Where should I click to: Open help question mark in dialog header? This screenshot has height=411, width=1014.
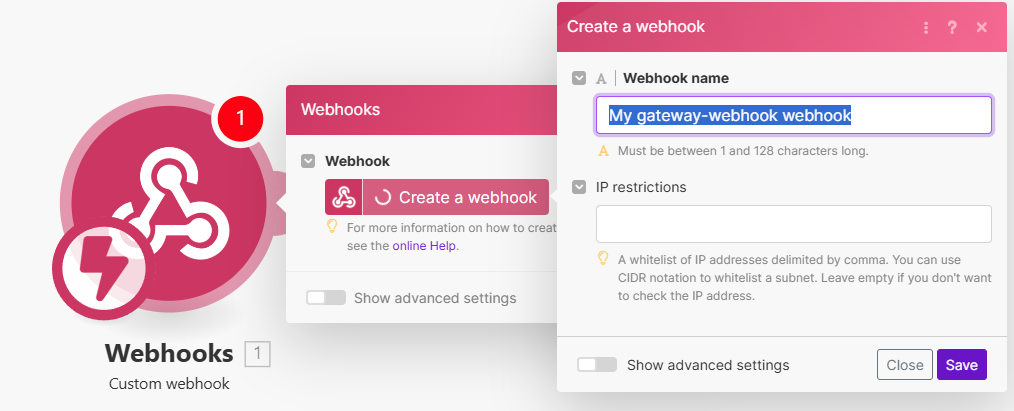click(952, 27)
